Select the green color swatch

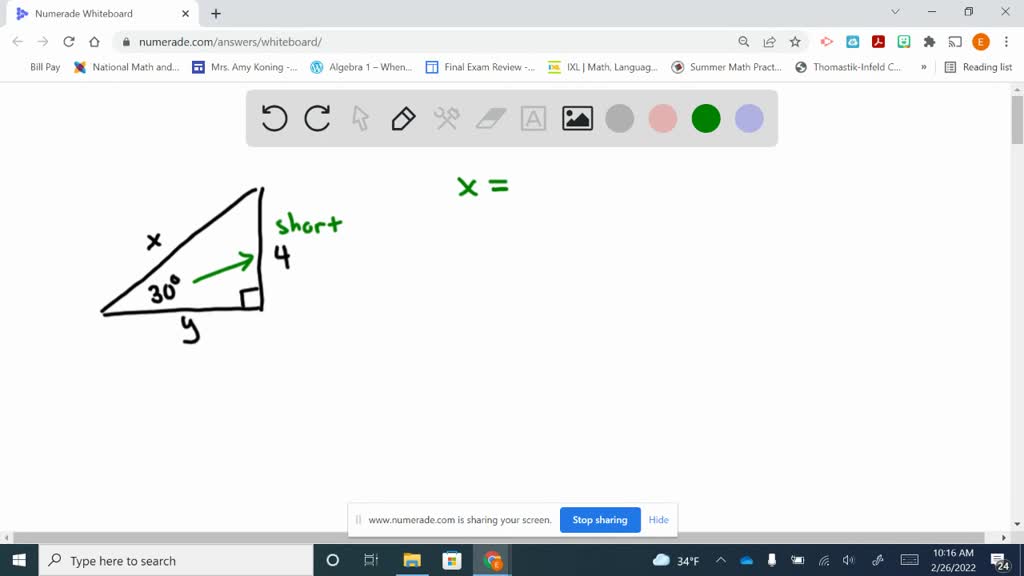705,118
